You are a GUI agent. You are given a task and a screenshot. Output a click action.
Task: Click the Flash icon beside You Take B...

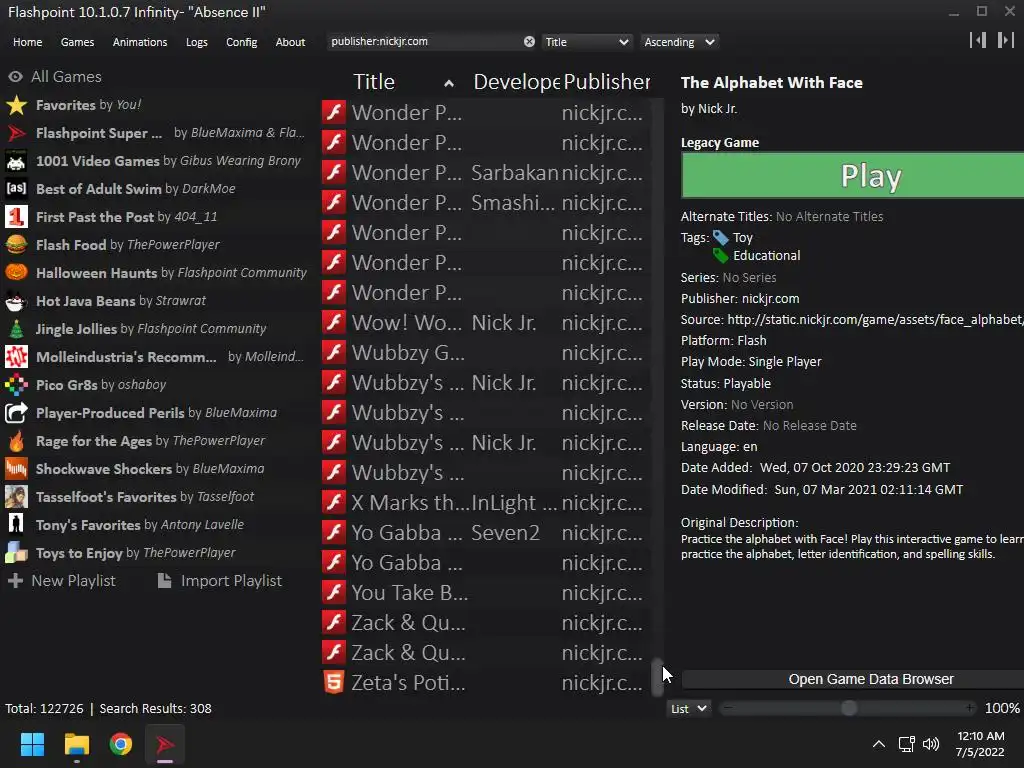[x=334, y=592]
